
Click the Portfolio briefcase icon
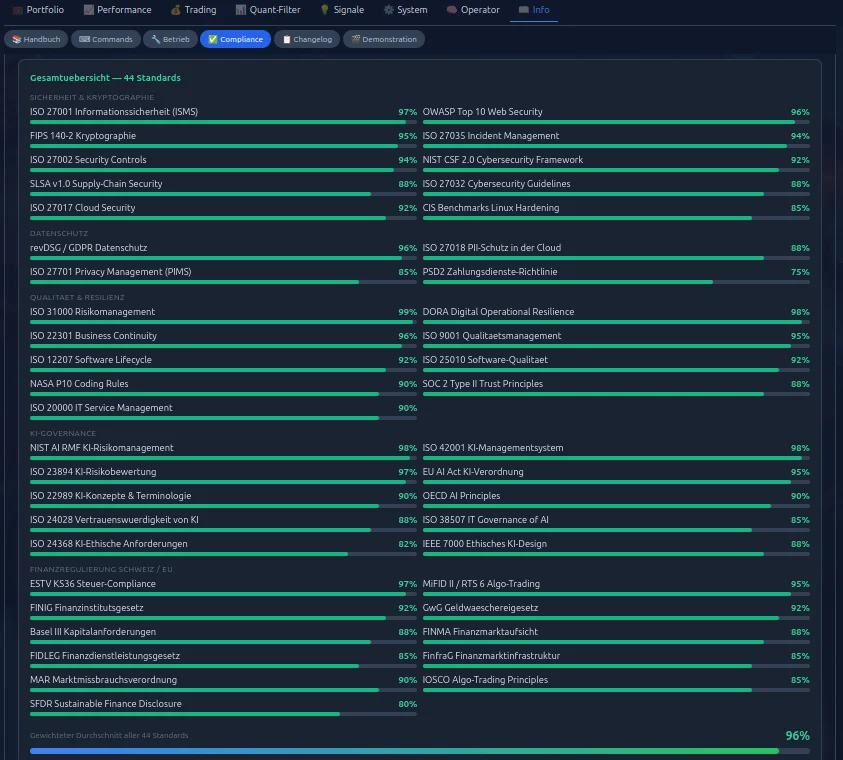(18, 10)
